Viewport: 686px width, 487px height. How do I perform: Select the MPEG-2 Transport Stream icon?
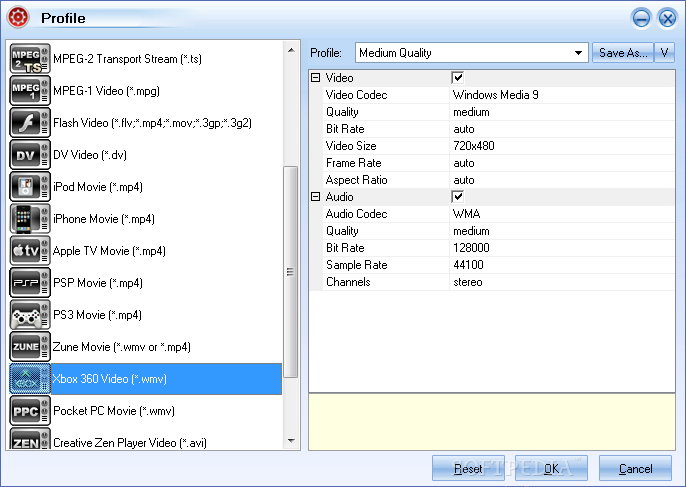coord(30,59)
